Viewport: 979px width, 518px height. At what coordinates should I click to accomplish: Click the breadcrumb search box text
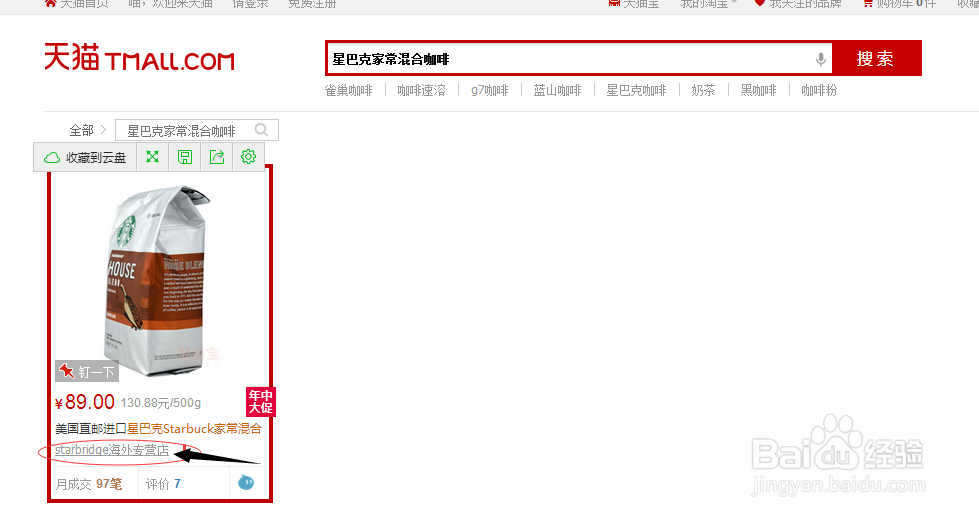coord(181,131)
